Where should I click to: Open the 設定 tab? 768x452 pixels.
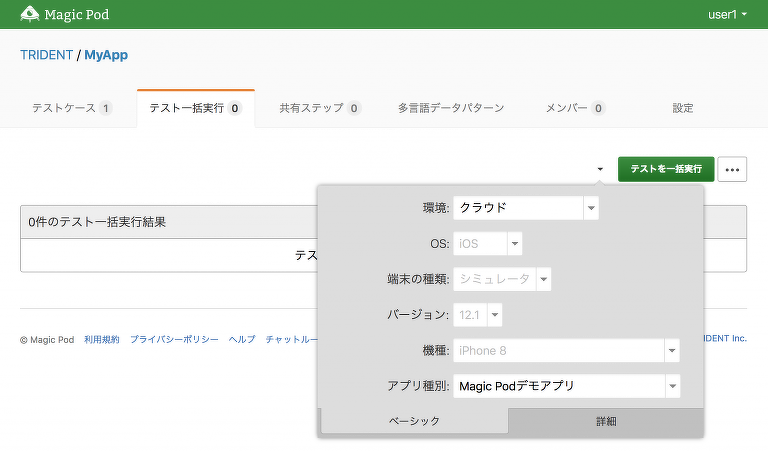tap(683, 108)
